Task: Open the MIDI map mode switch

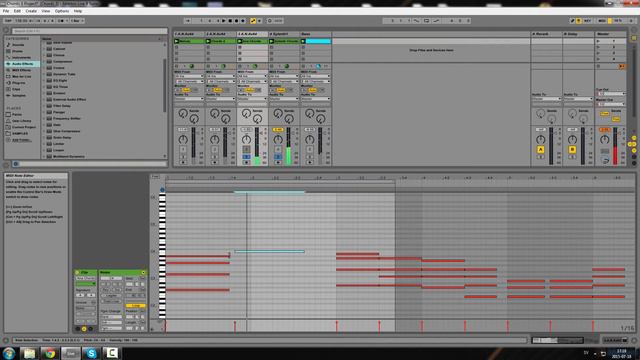Action: tap(602, 21)
